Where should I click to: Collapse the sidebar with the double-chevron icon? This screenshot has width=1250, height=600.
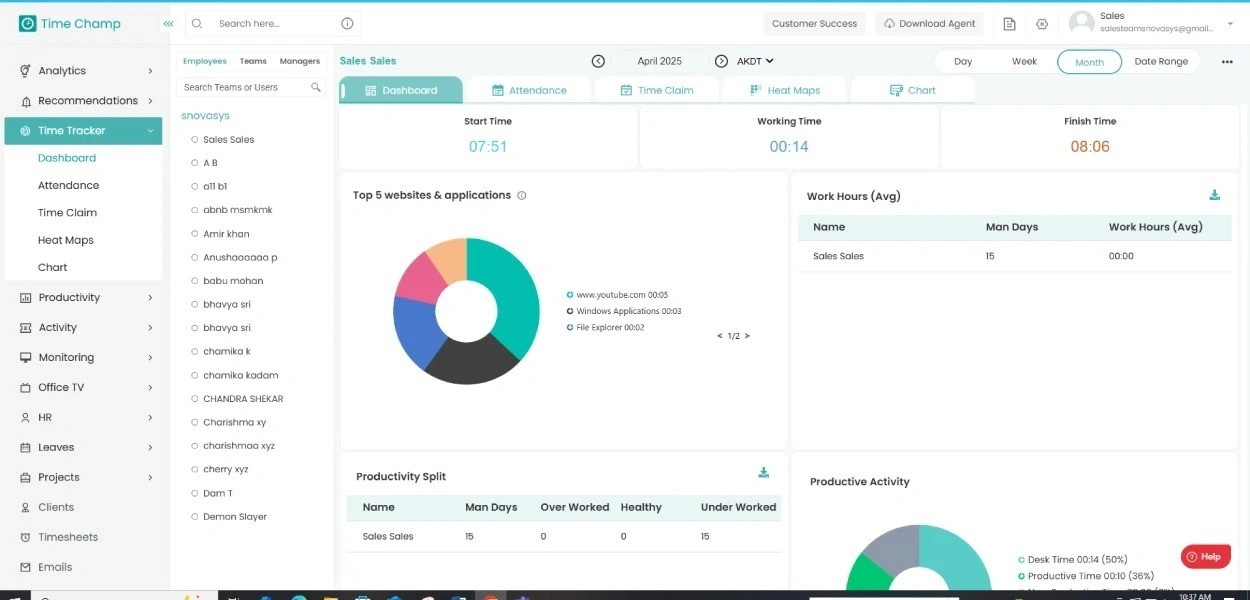(x=168, y=24)
